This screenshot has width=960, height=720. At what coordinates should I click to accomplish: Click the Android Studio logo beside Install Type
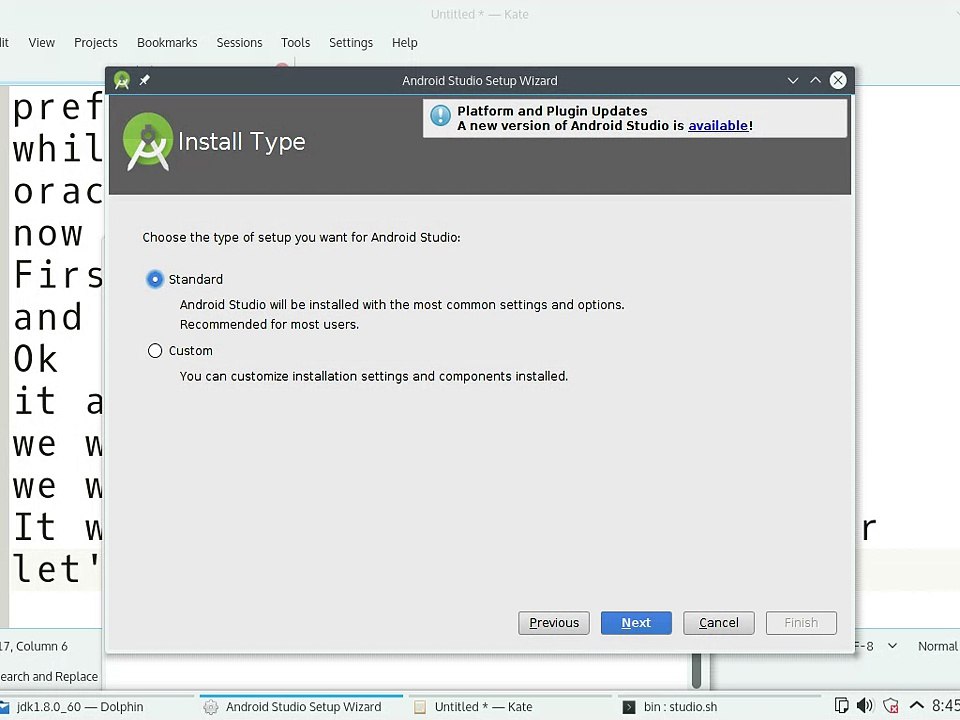click(148, 142)
